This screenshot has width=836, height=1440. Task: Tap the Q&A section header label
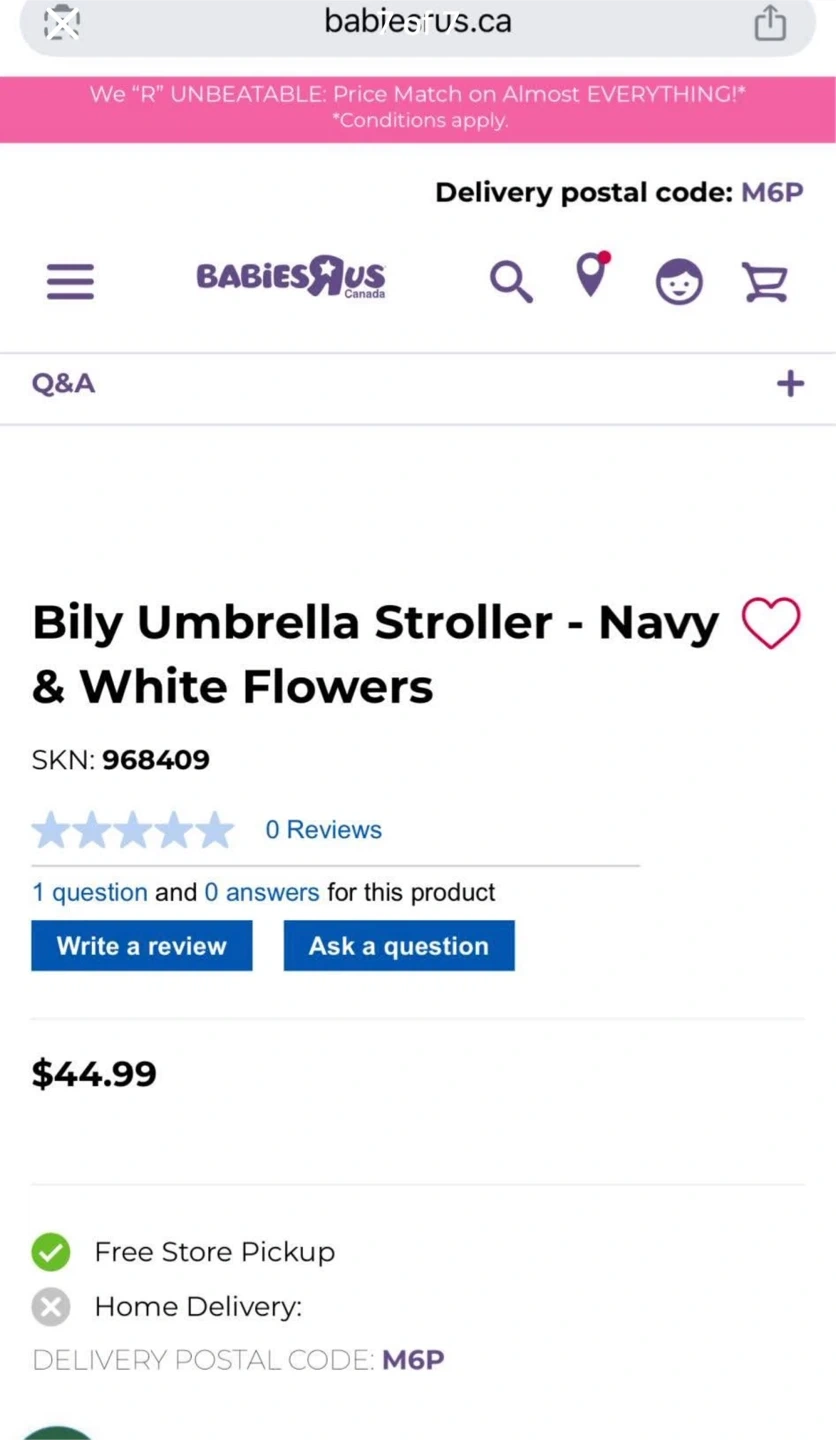click(64, 384)
